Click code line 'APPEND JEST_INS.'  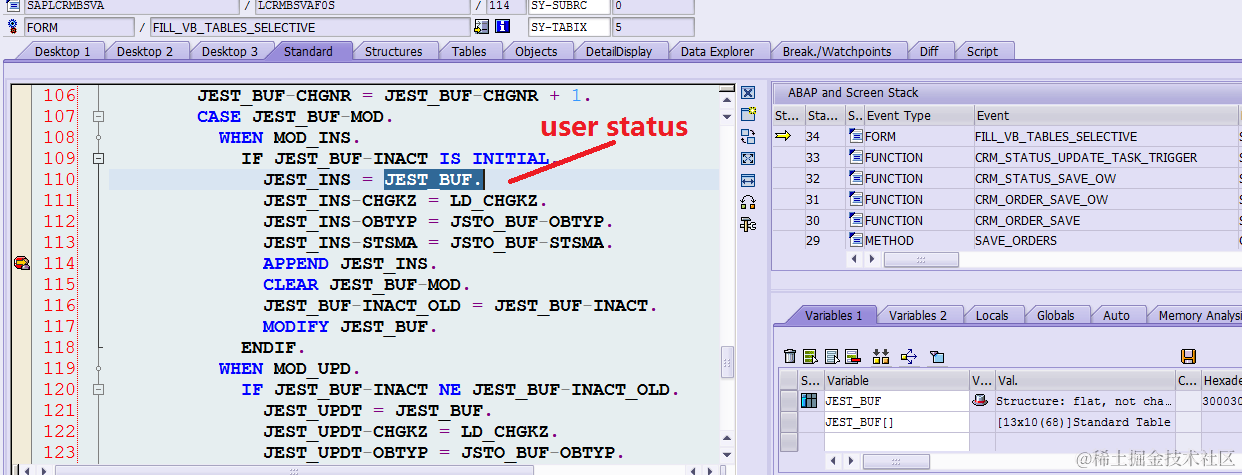click(350, 264)
